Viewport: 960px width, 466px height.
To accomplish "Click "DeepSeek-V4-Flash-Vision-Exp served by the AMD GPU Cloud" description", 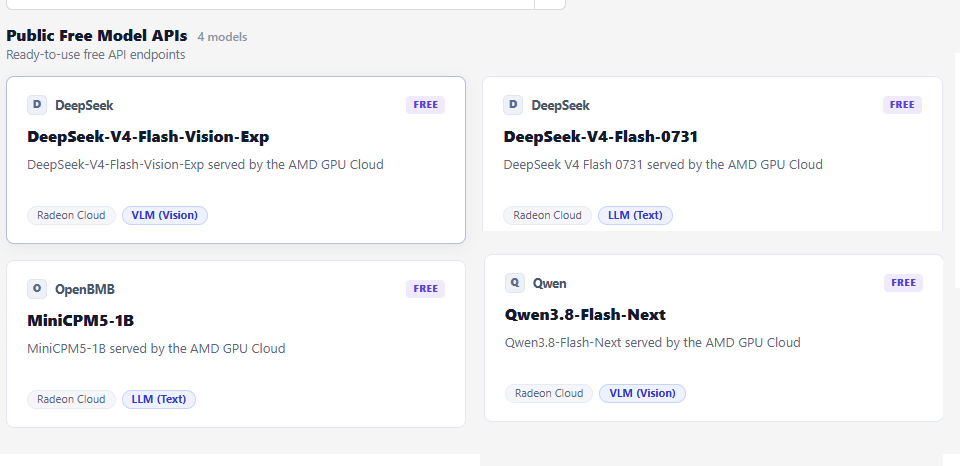I will coord(205,165).
